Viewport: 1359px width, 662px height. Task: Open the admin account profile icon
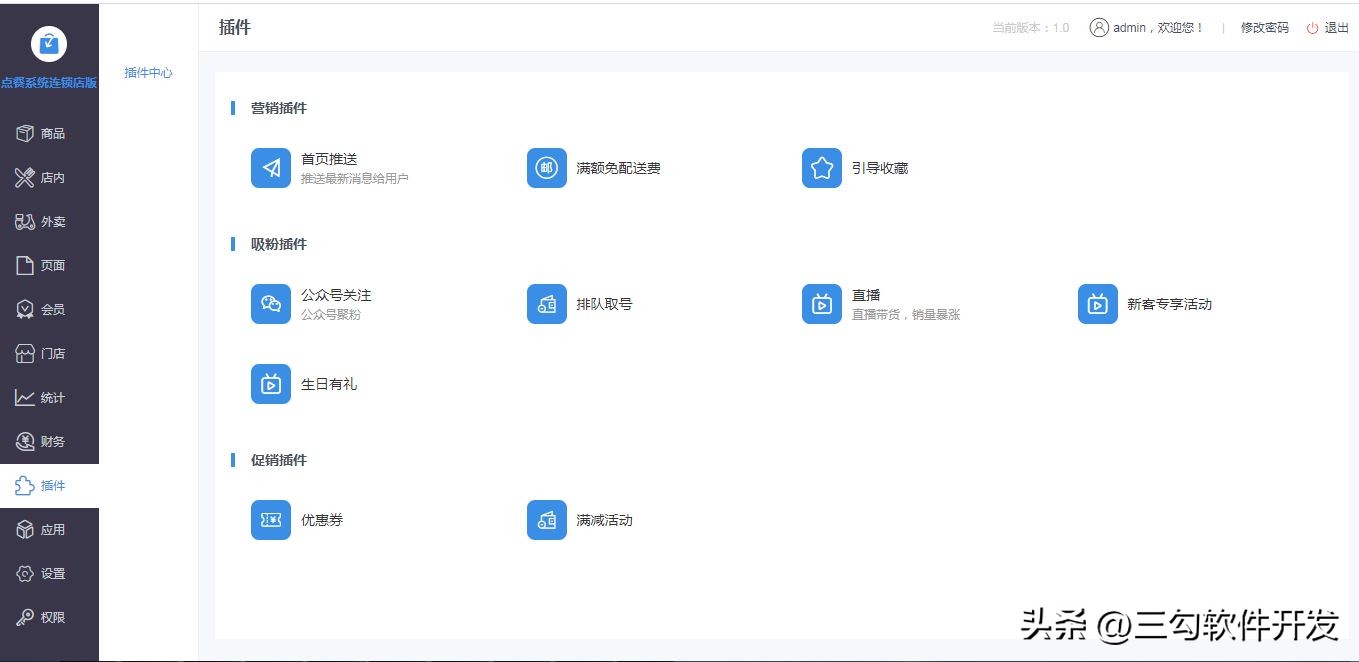coord(1100,27)
